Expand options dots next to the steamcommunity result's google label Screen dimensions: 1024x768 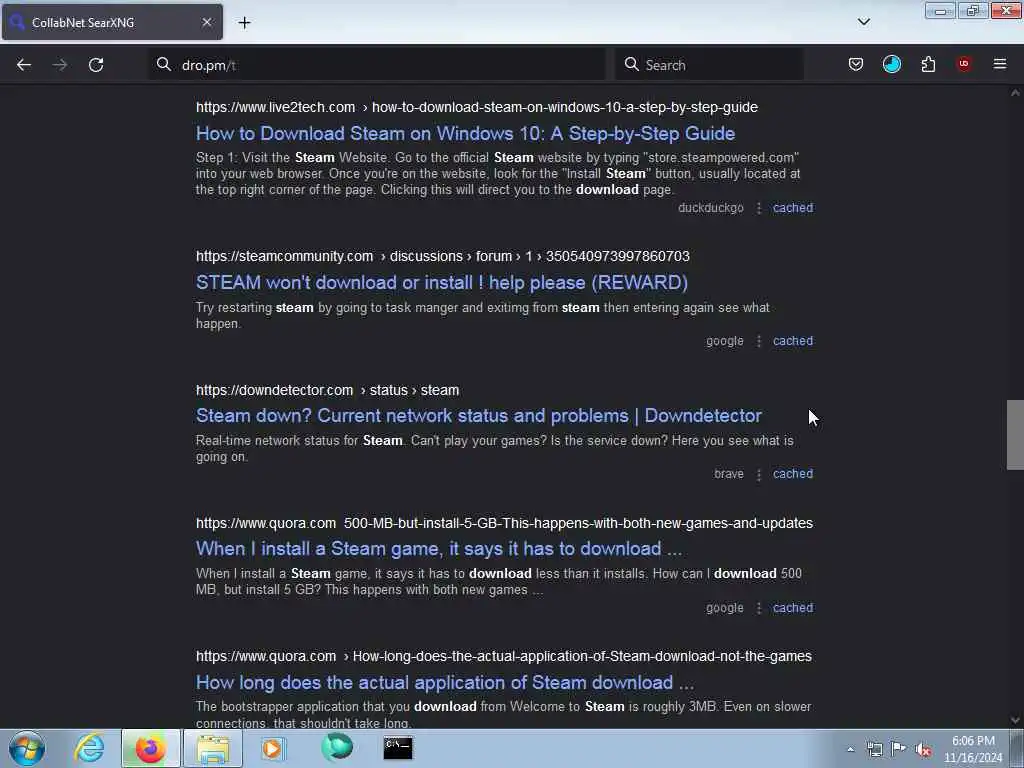(x=758, y=342)
